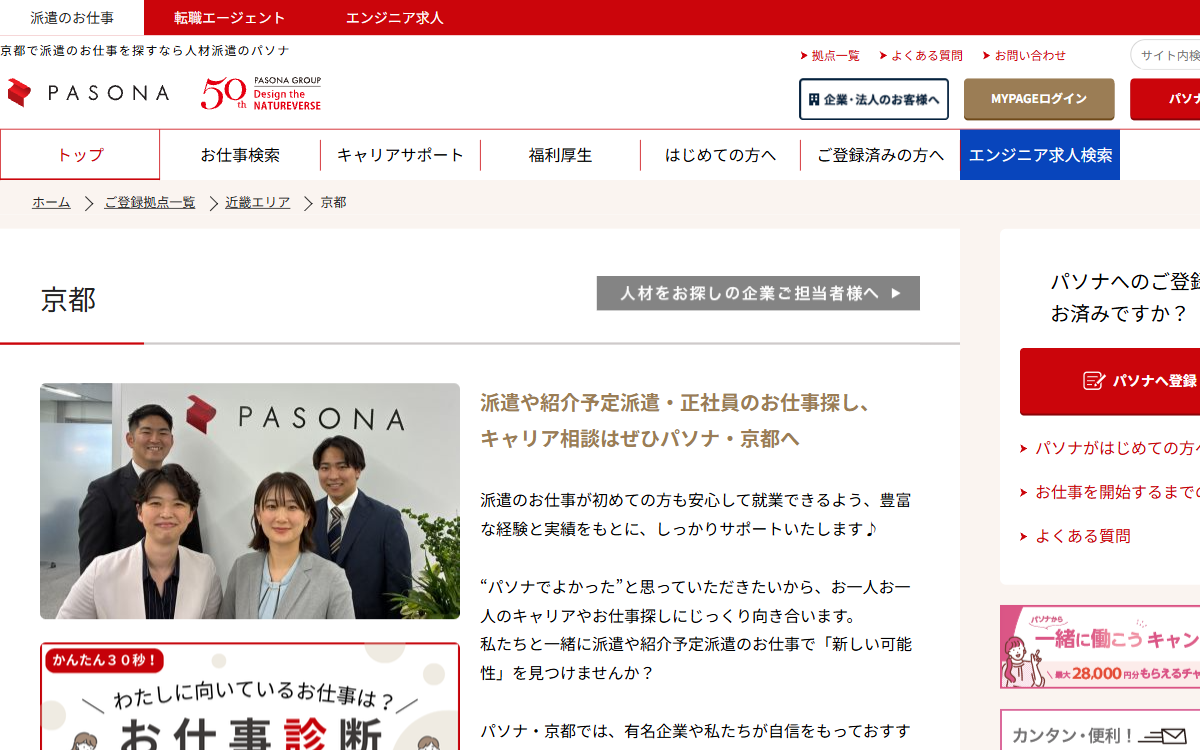This screenshot has width=1200, height=750.
Task: Open ご登録済みの方へ navigation item
Action: [880, 155]
